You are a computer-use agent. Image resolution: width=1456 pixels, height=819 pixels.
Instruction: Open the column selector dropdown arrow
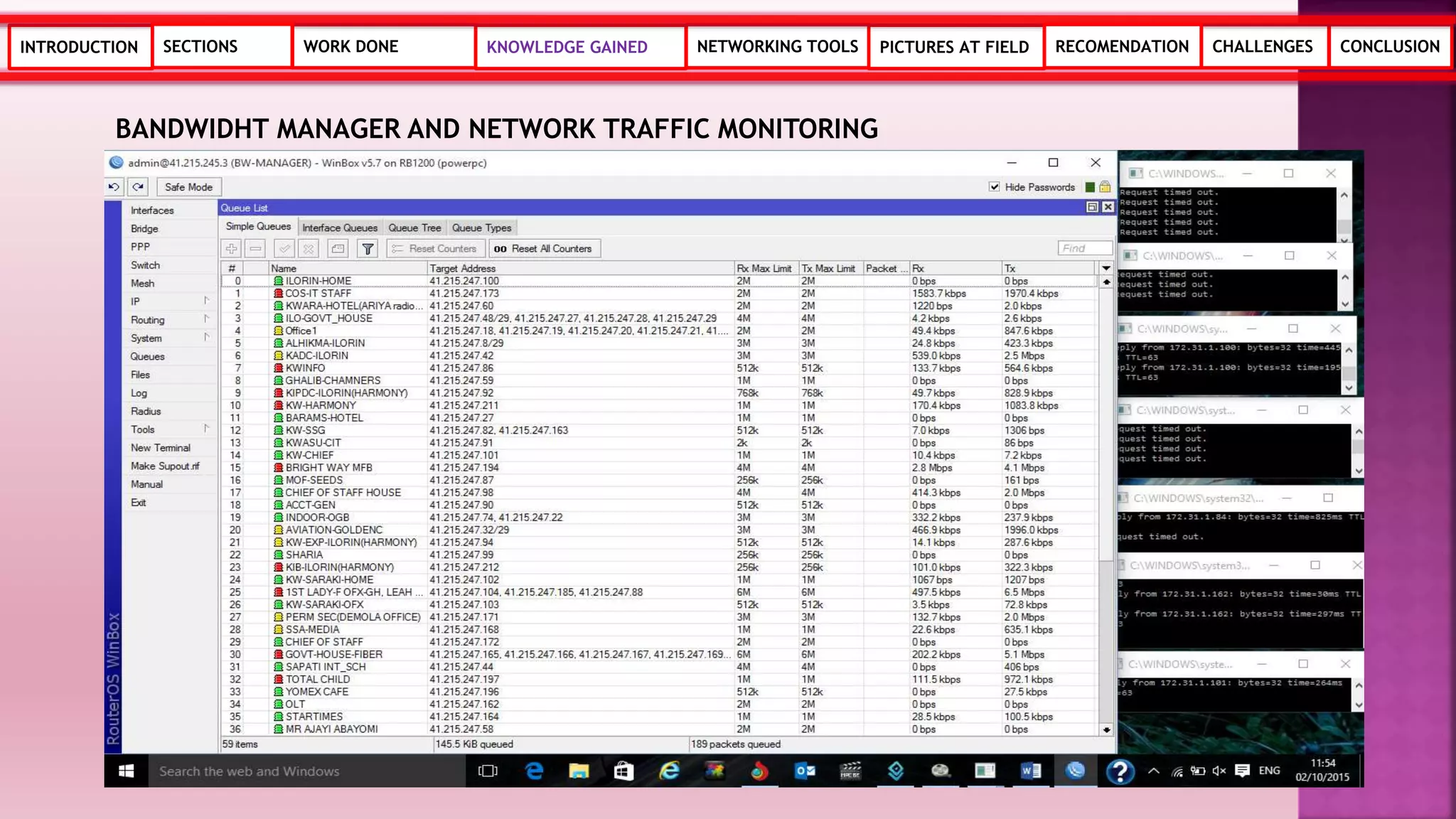[x=1106, y=268]
